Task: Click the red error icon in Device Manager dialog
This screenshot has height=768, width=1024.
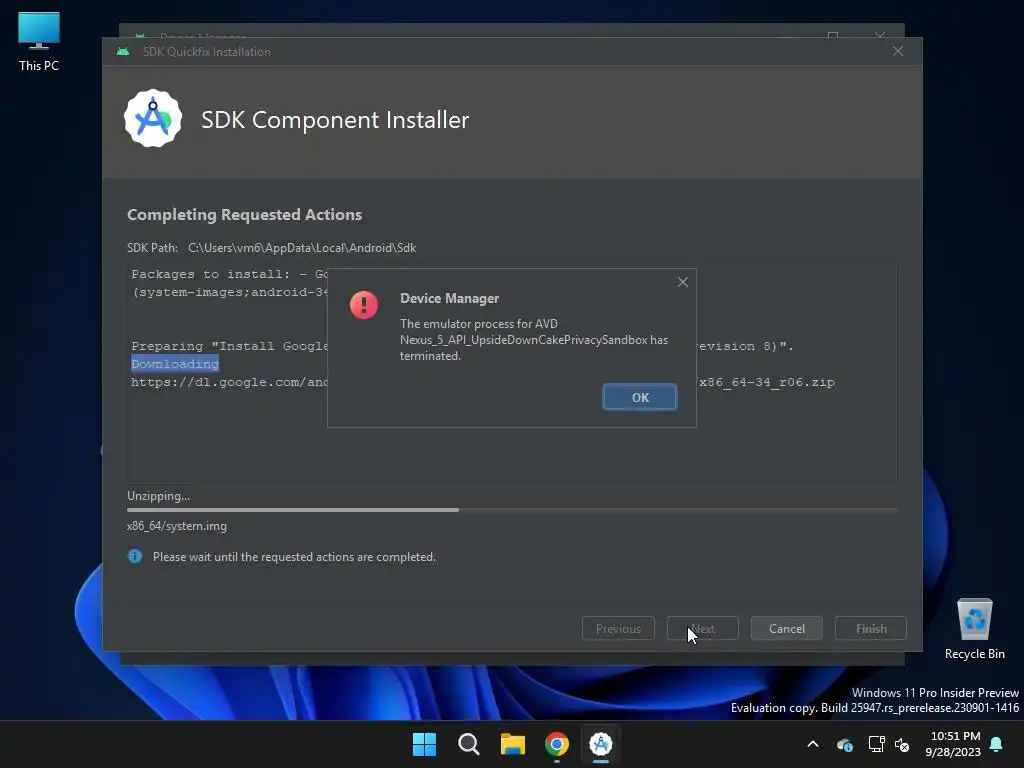Action: tap(364, 305)
